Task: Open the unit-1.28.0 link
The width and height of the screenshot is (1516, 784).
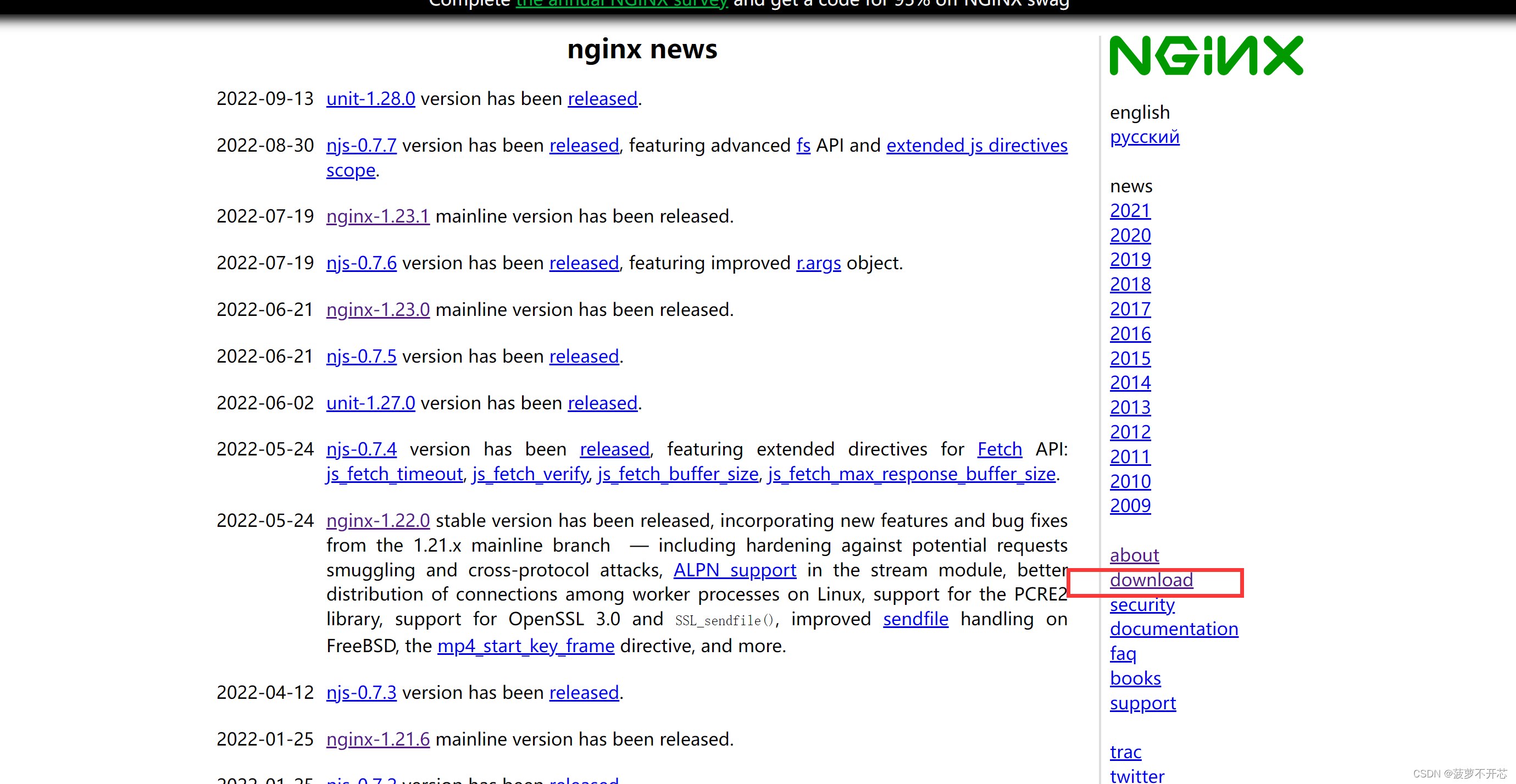Action: (x=371, y=98)
